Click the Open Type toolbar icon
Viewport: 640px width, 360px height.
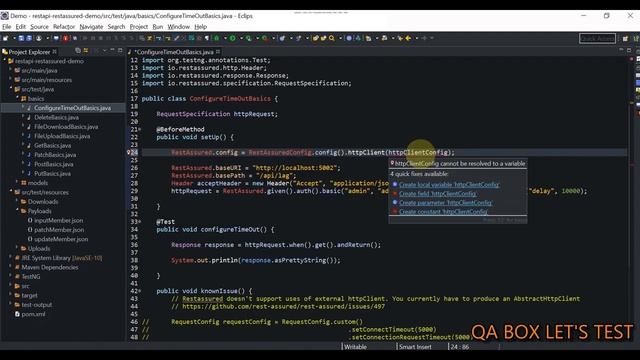point(315,38)
